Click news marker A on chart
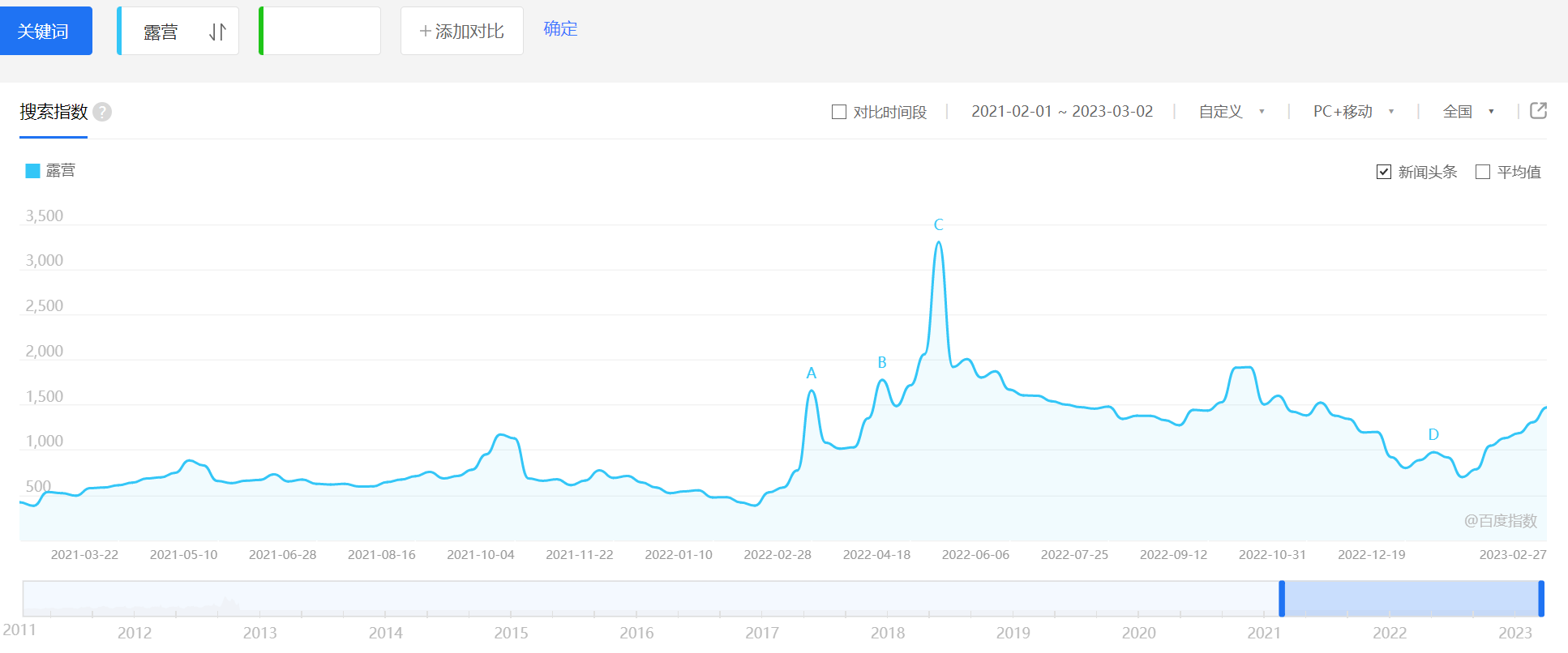Screen dimensions: 1568x653 [x=811, y=373]
